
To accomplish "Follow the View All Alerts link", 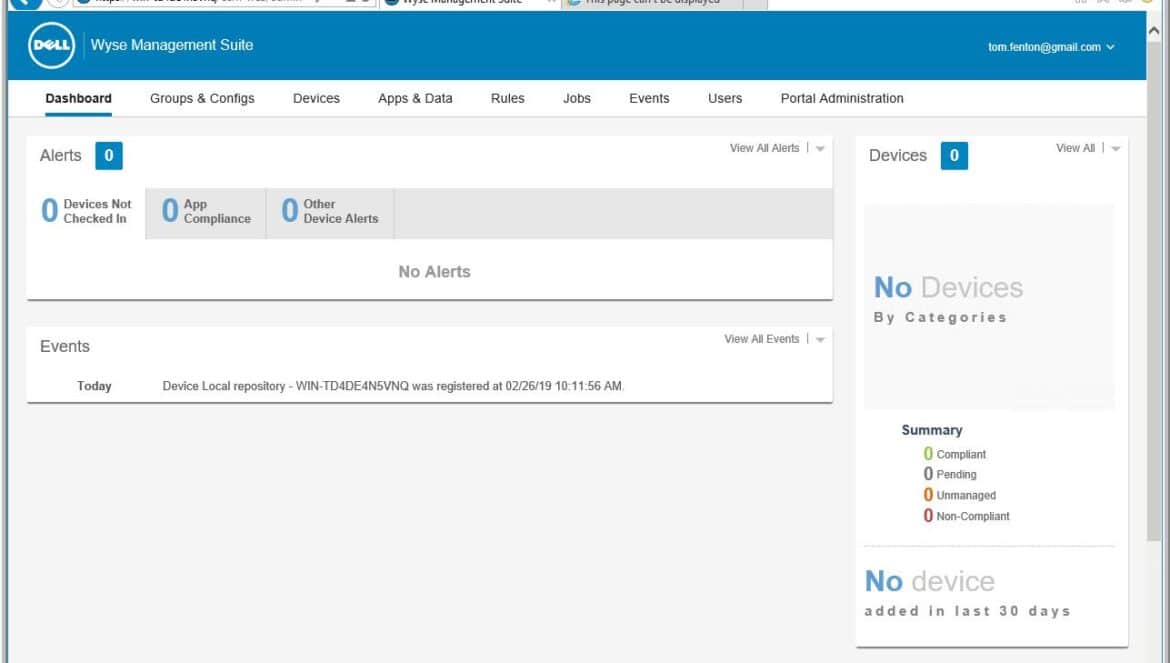I will click(764, 148).
